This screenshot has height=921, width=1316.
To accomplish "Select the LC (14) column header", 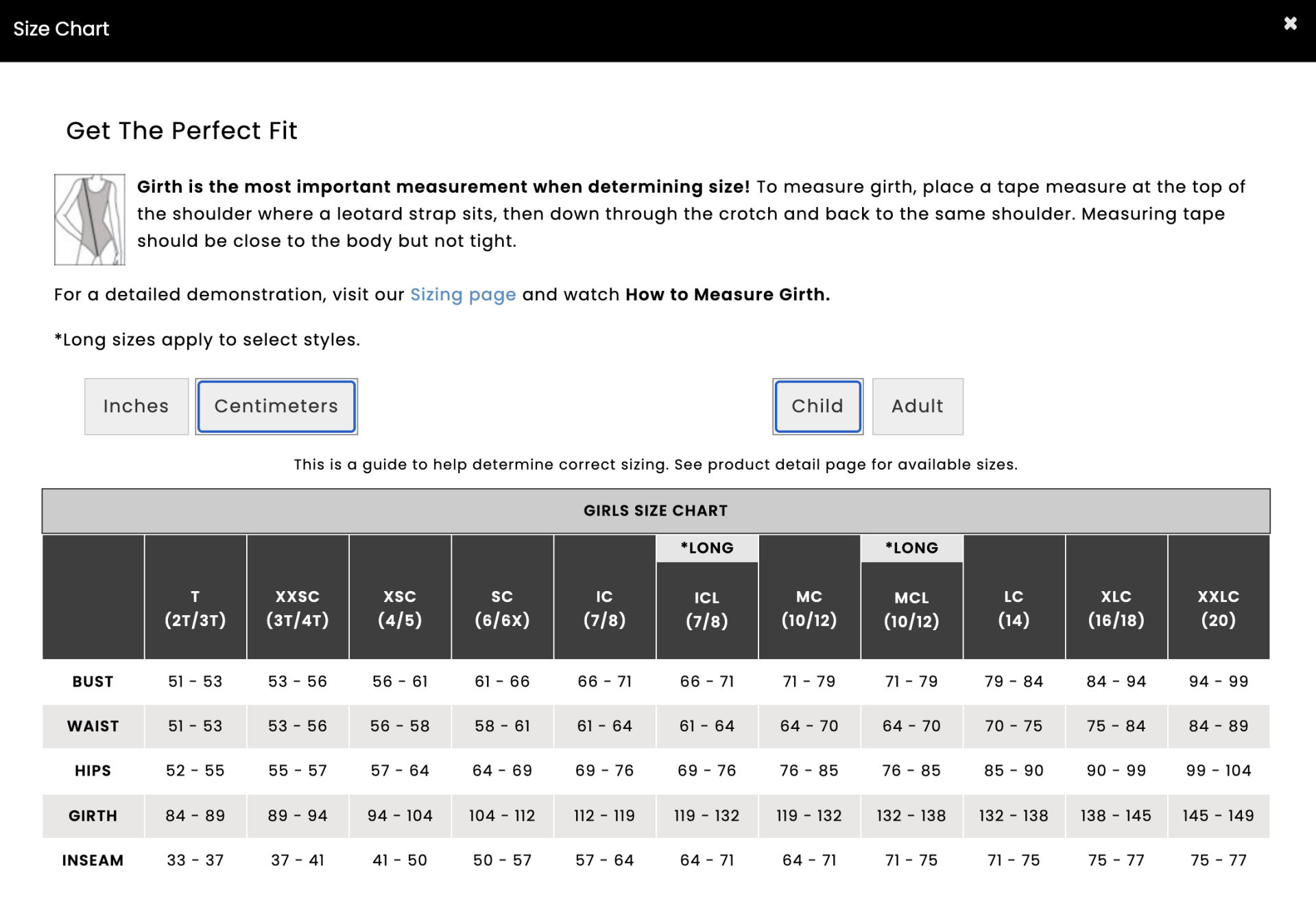I will [1014, 608].
